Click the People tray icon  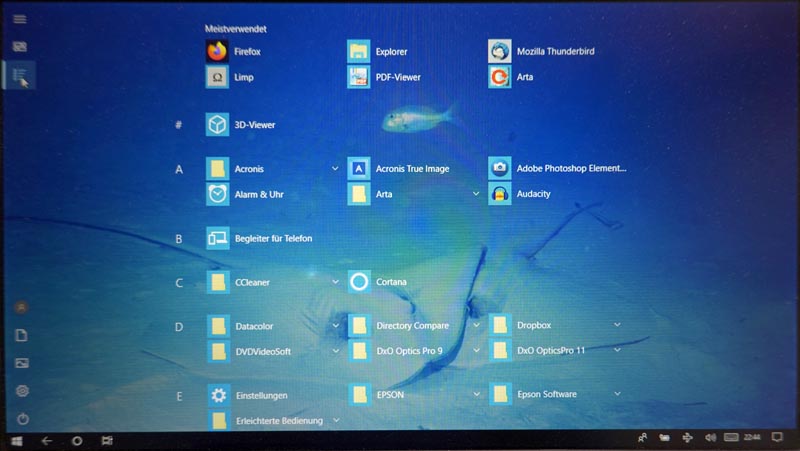pos(642,438)
